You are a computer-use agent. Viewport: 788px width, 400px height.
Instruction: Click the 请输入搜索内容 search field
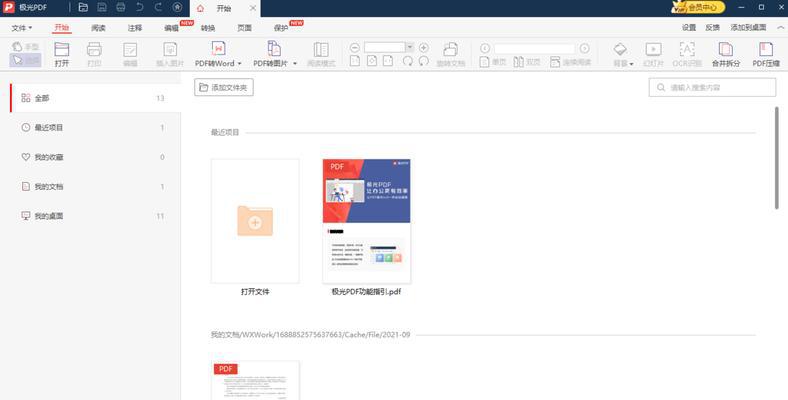click(x=712, y=87)
